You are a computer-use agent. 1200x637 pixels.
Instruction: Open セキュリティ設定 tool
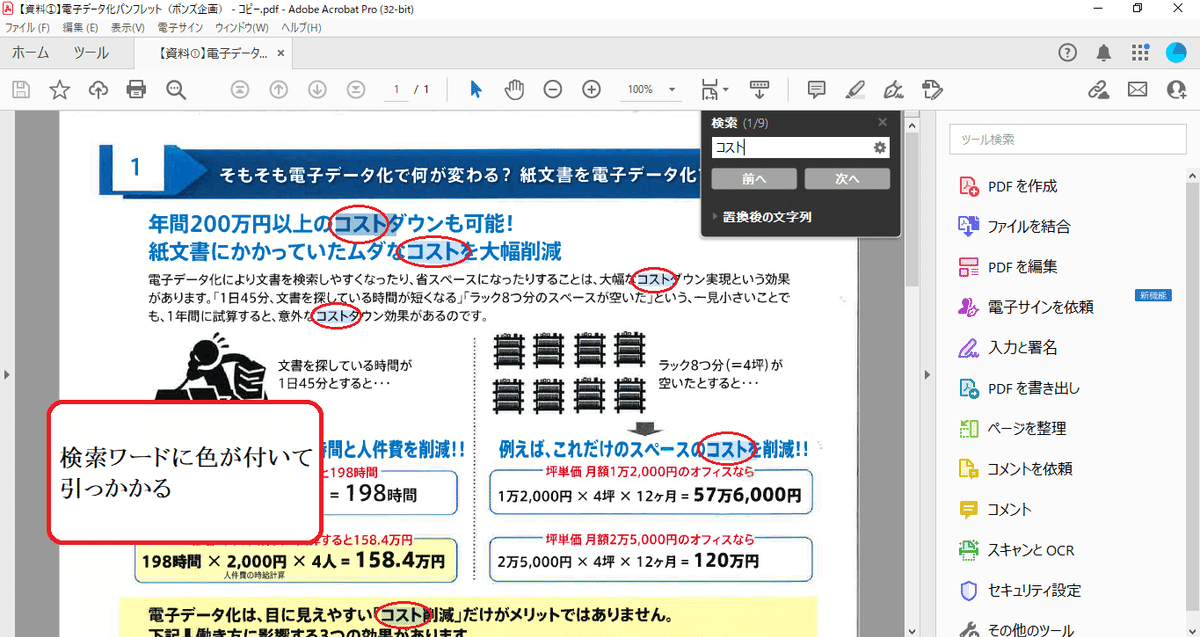(x=1019, y=590)
